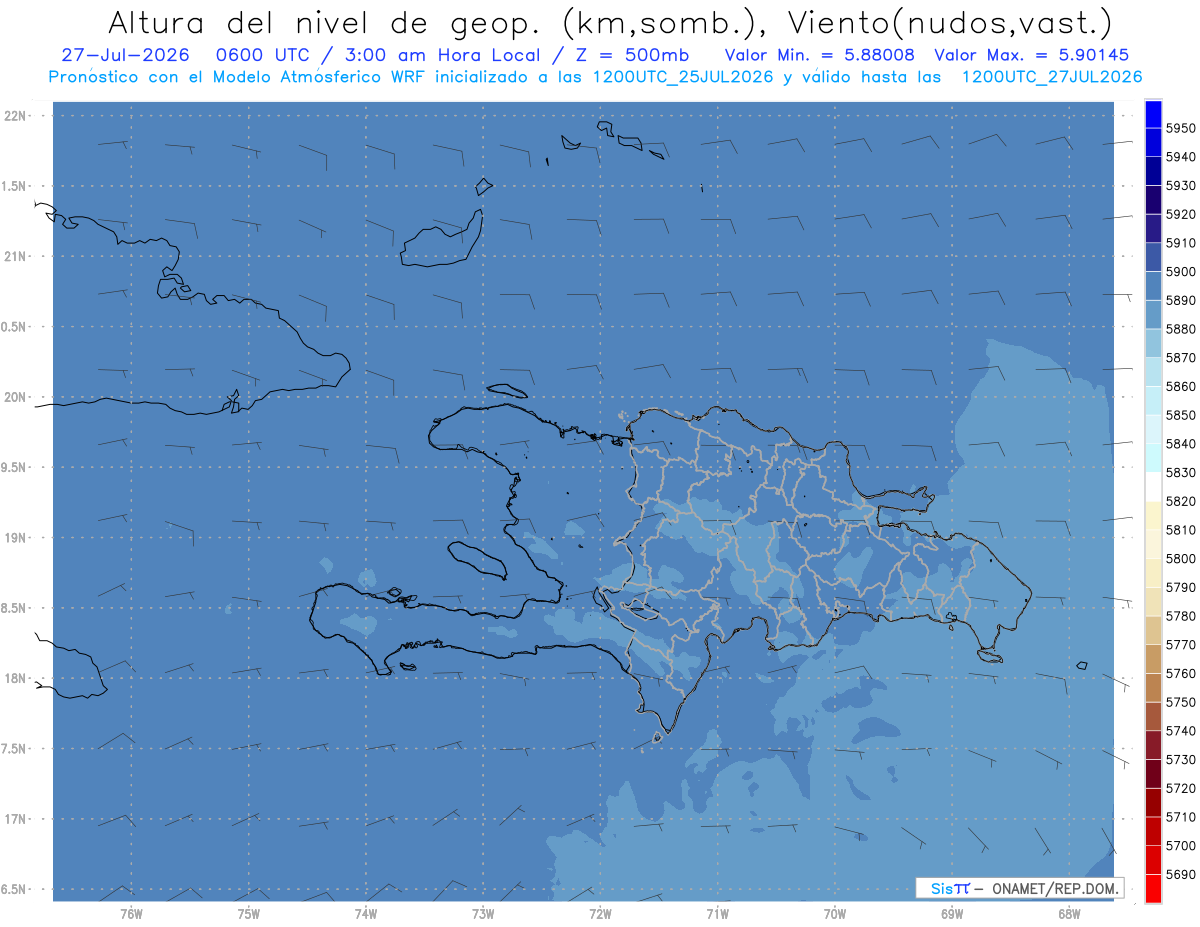The width and height of the screenshot is (1200, 927).
Task: Click 'Valor Max. = 5.90145'
Action: coord(1031,55)
